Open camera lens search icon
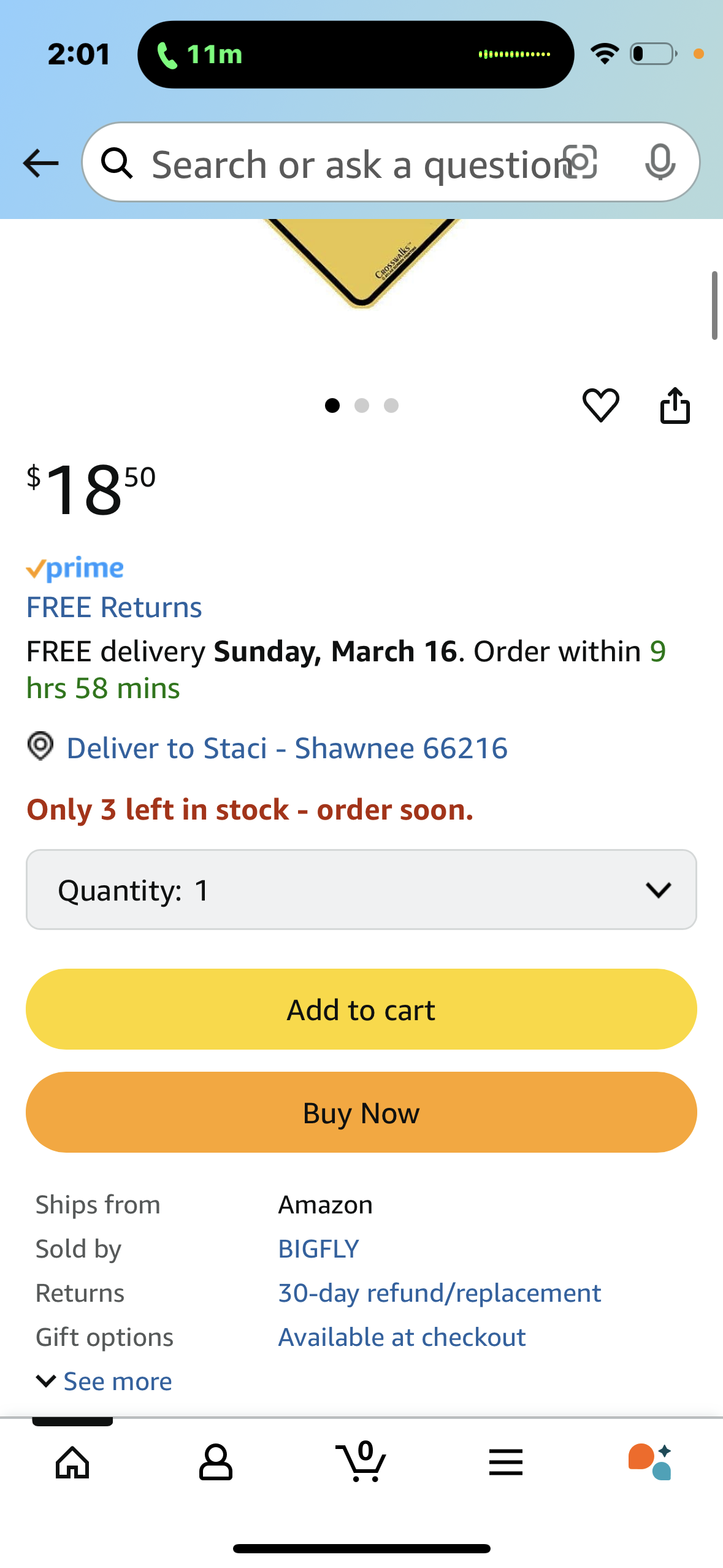 tap(580, 162)
